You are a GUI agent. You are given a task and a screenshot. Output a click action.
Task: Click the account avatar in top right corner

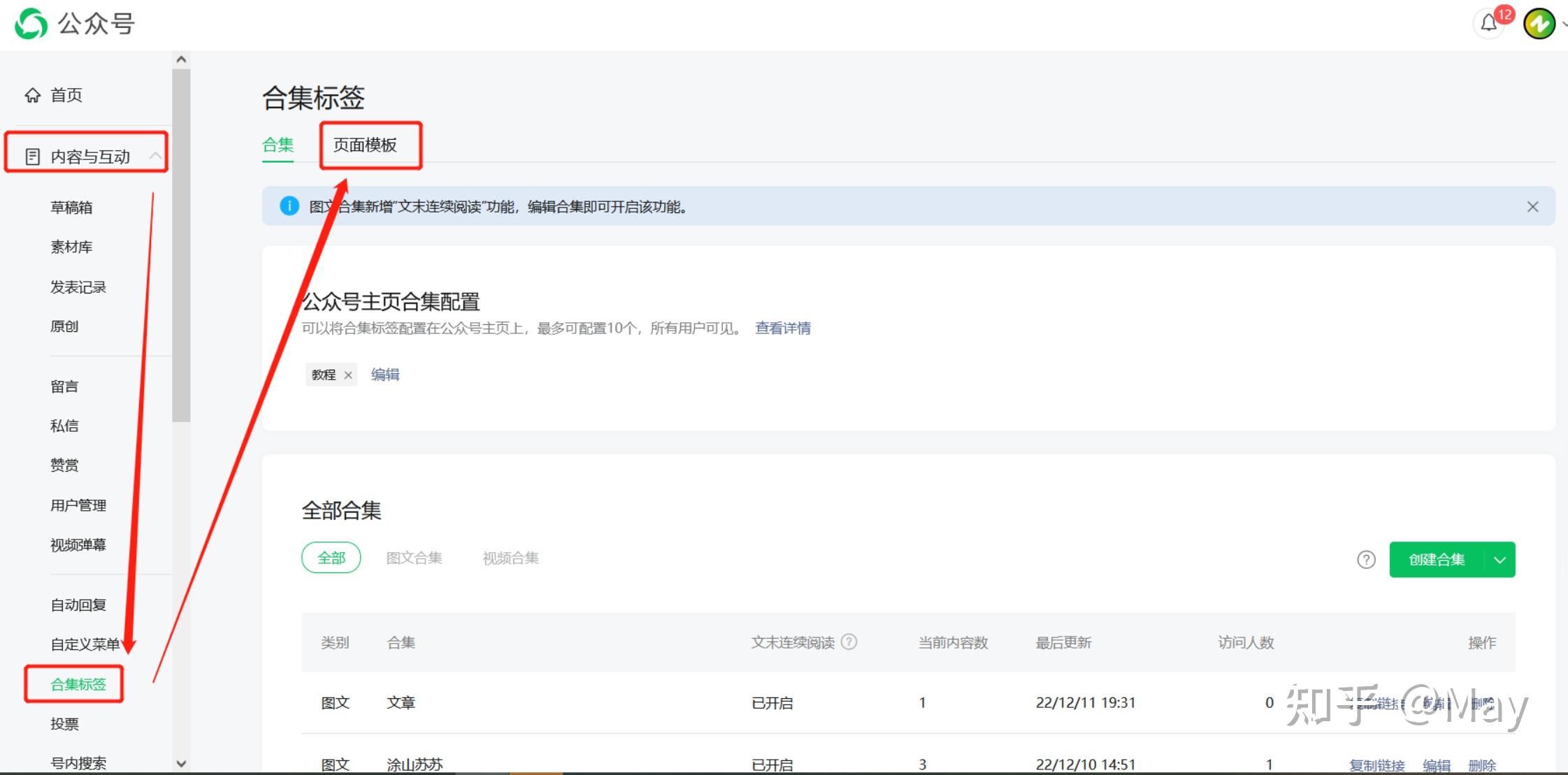(x=1539, y=23)
